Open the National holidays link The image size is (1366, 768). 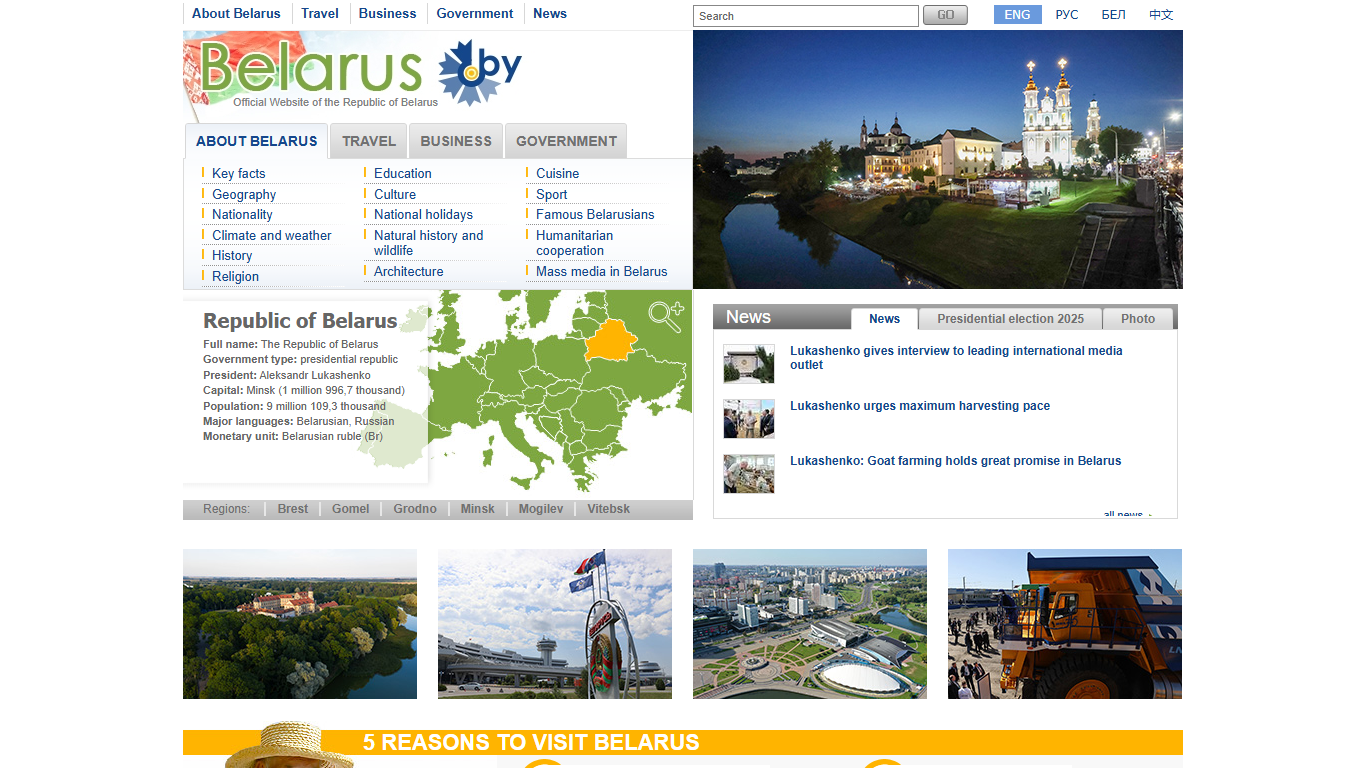click(x=423, y=215)
